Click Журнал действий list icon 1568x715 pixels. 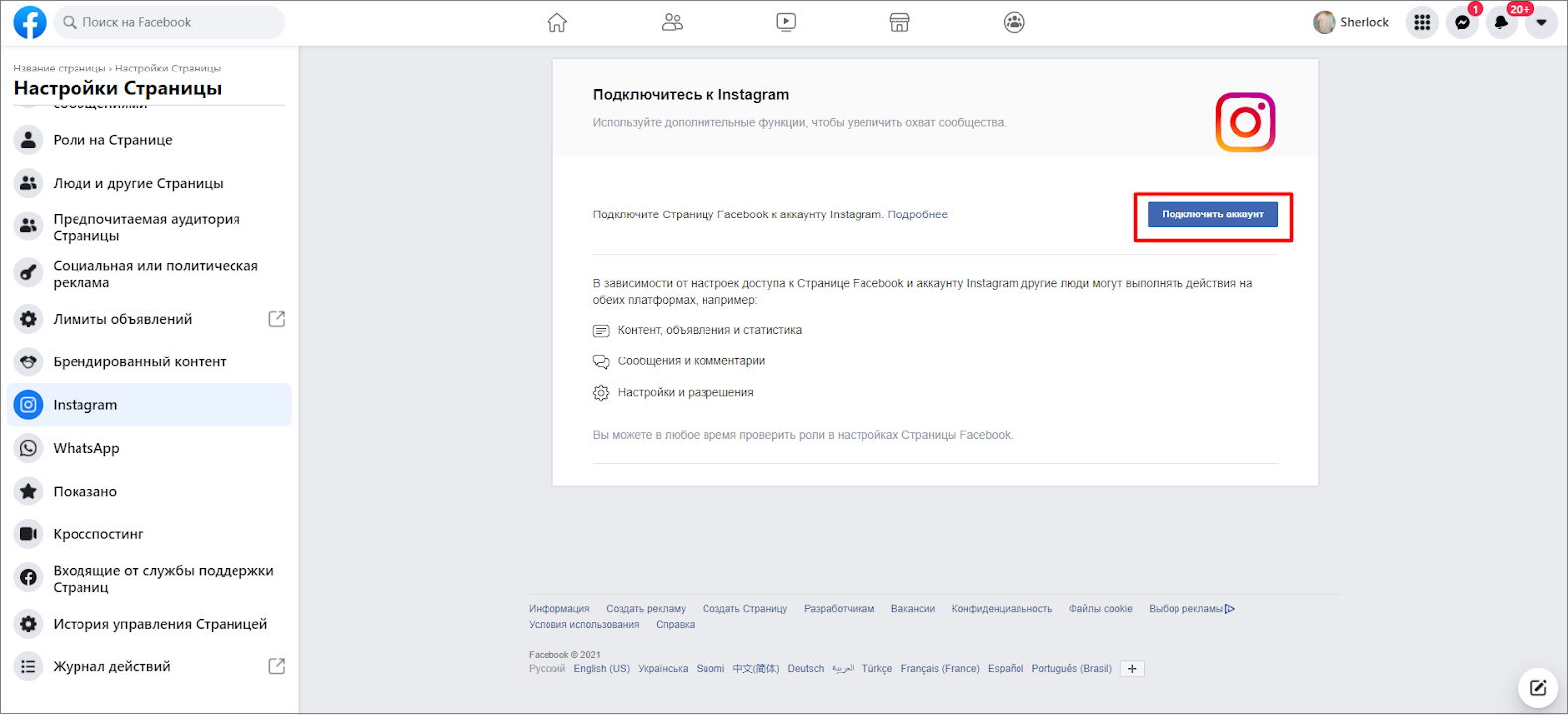coord(29,666)
